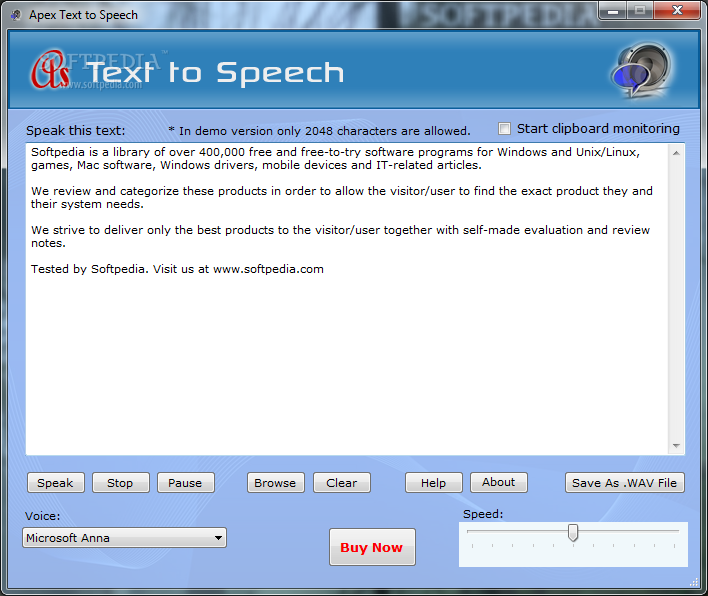
Task: Open the Voice dropdown showing Microsoft Anna
Action: (x=124, y=538)
